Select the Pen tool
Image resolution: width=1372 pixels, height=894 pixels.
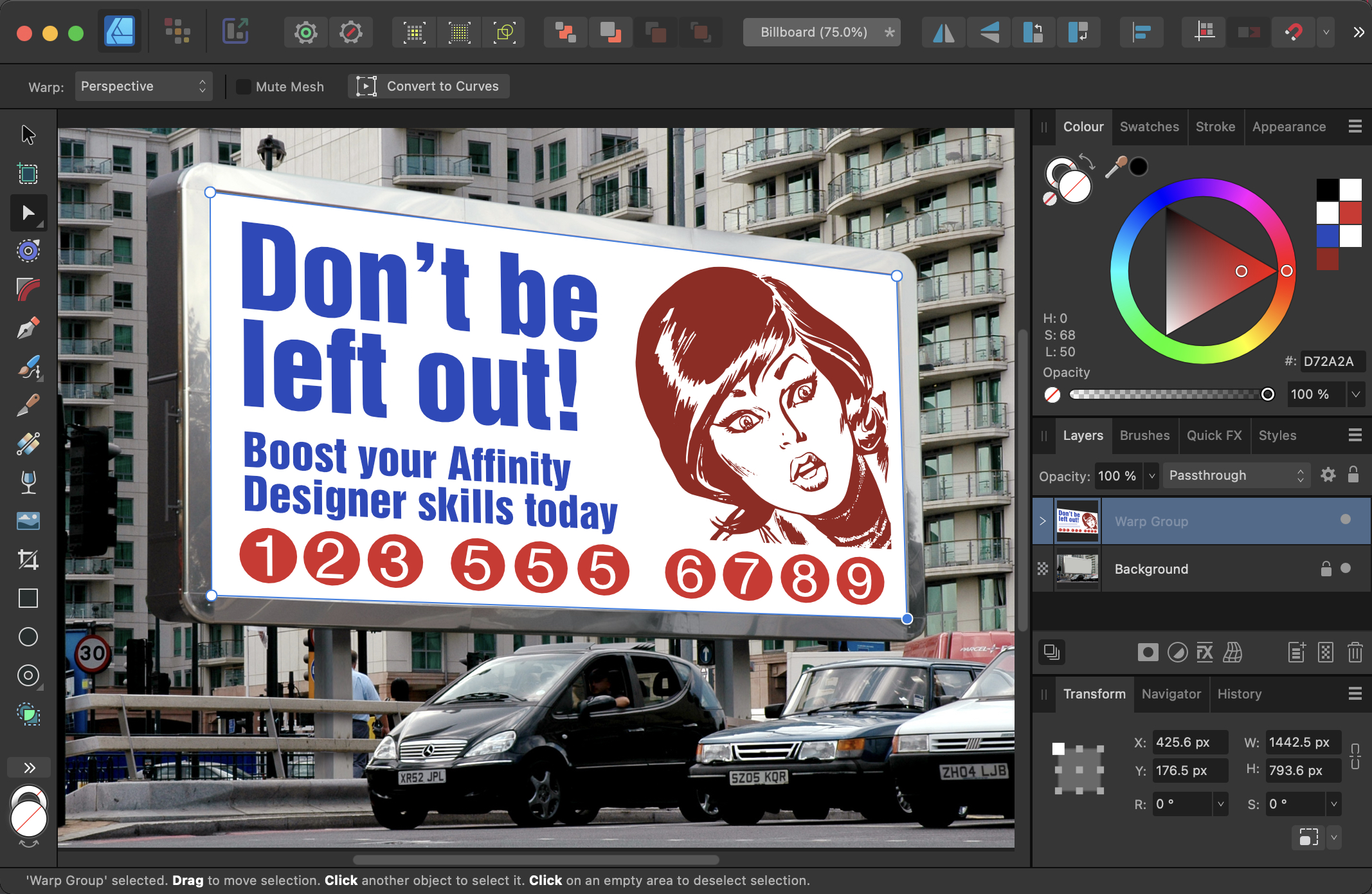[x=28, y=328]
